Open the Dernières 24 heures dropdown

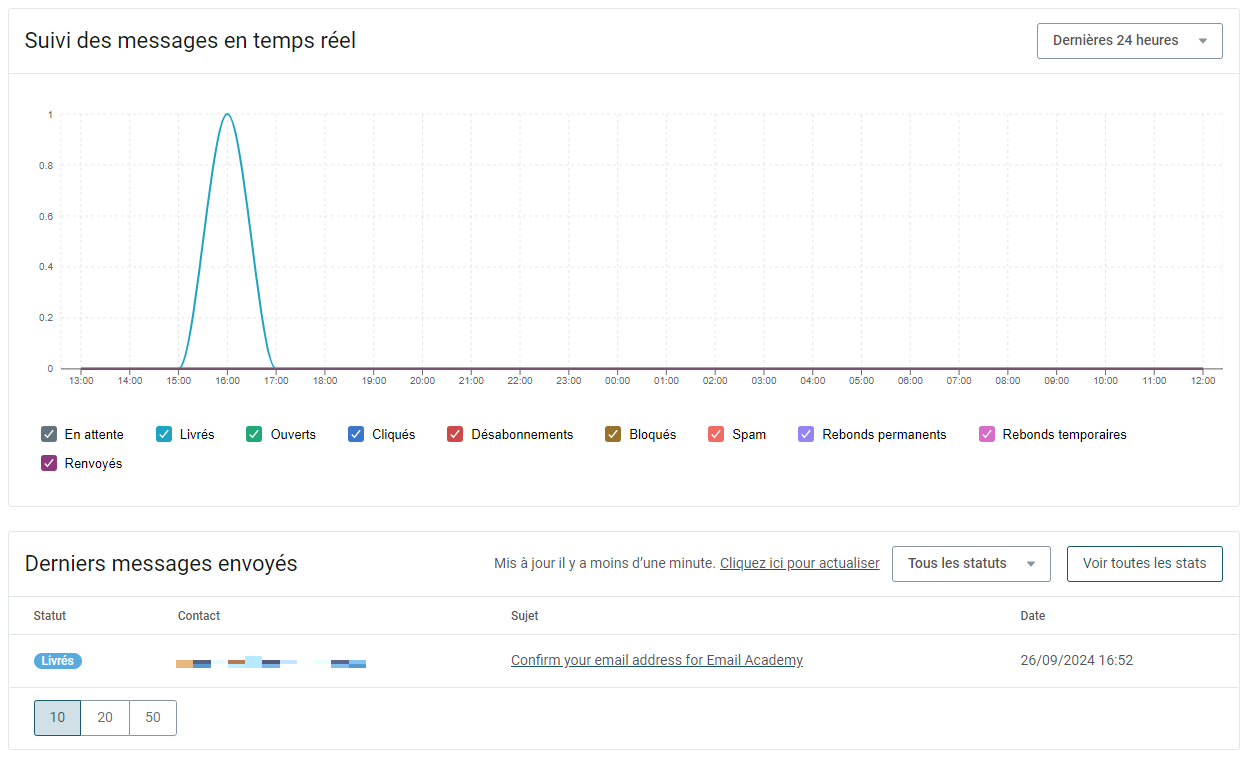tap(1130, 41)
